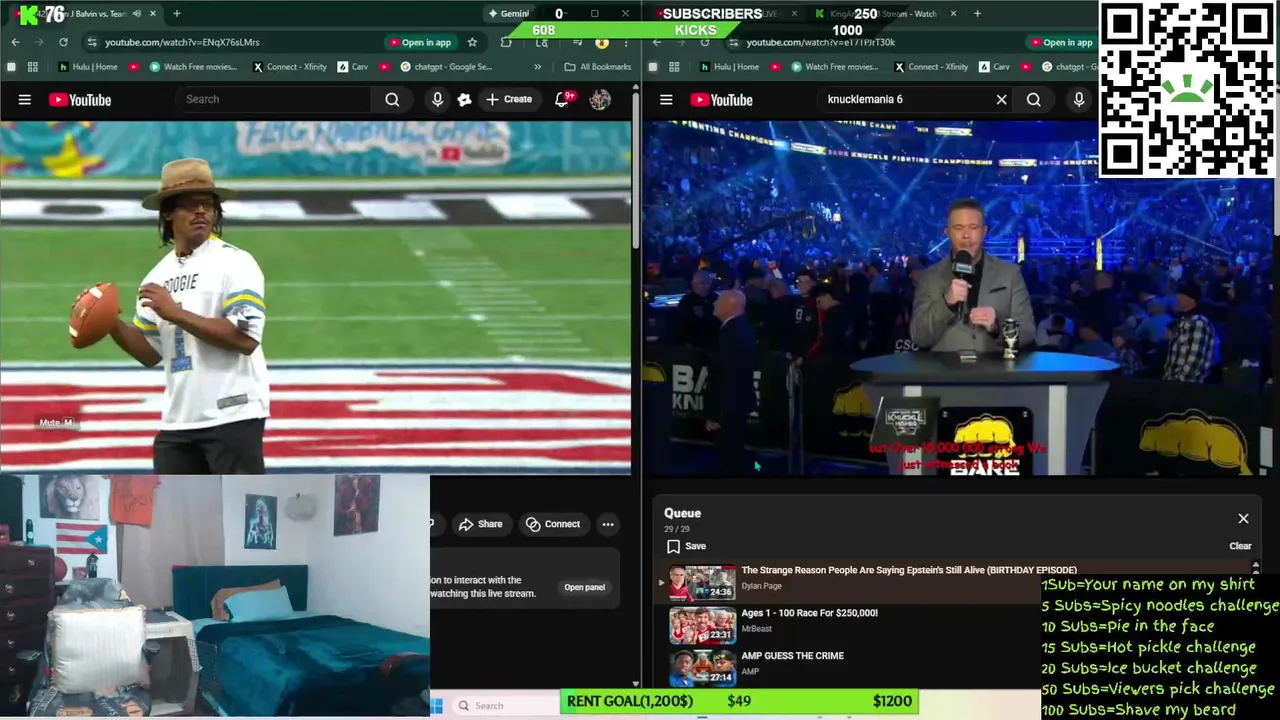Open Hulu | Home bookmark in left window
Viewport: 1280px width, 720px height.
[x=88, y=67]
